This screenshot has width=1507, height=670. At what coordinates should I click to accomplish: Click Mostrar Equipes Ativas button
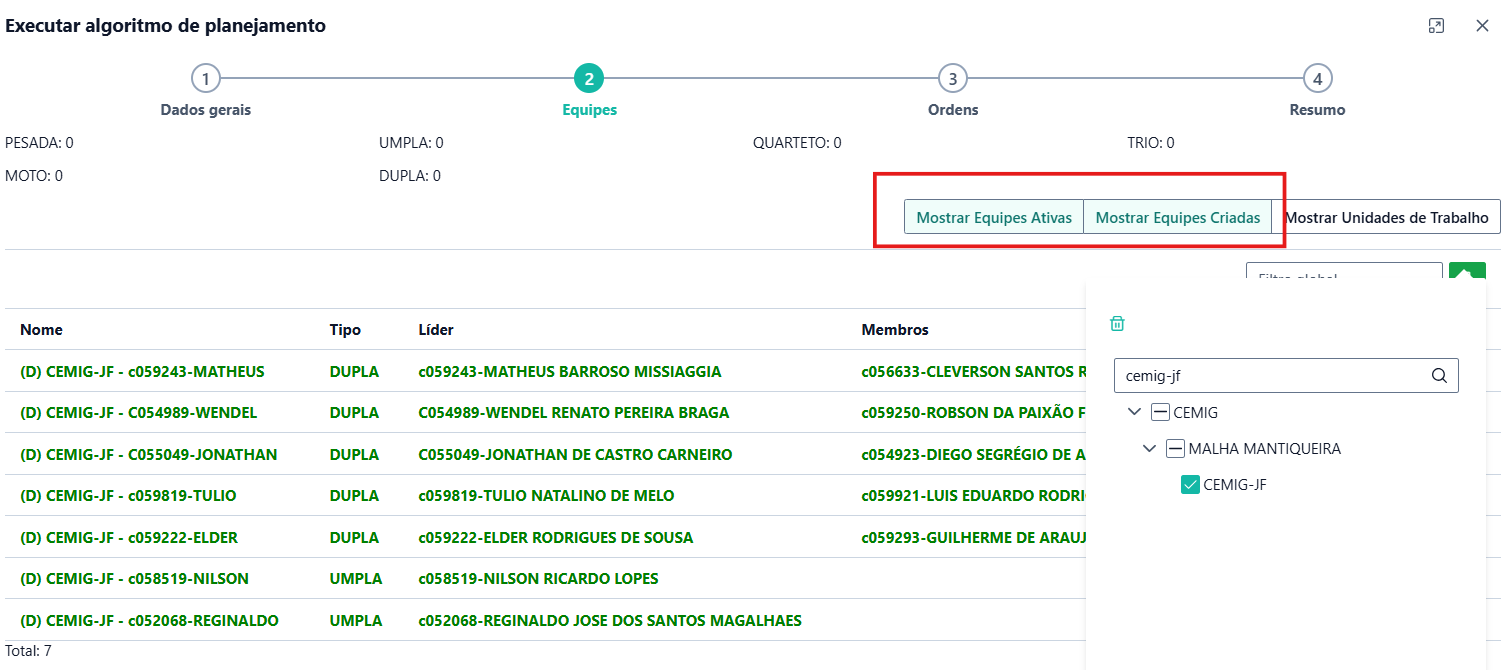993,217
